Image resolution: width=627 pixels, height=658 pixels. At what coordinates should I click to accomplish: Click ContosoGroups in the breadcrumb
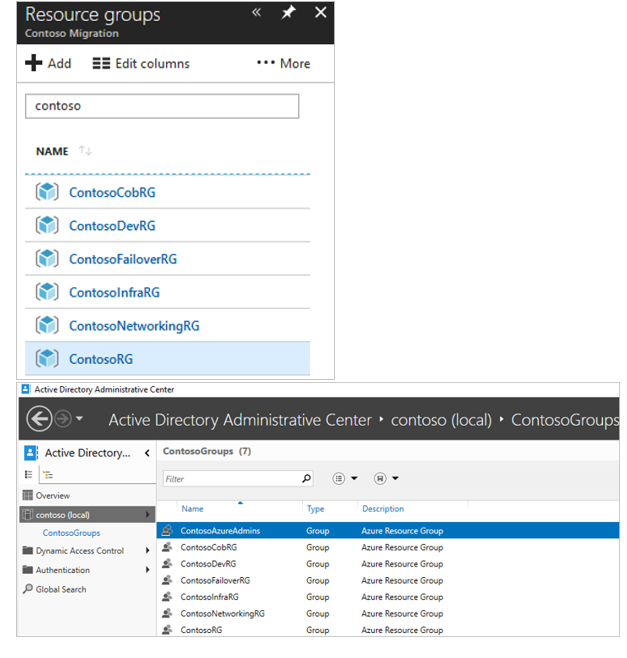[x=565, y=420]
